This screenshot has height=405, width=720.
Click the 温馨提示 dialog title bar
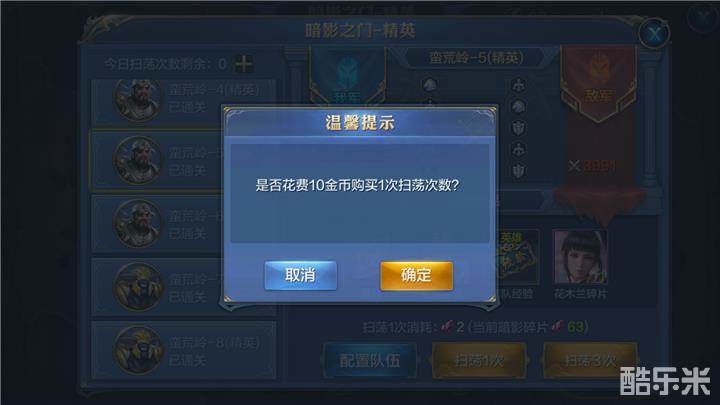[x=360, y=123]
